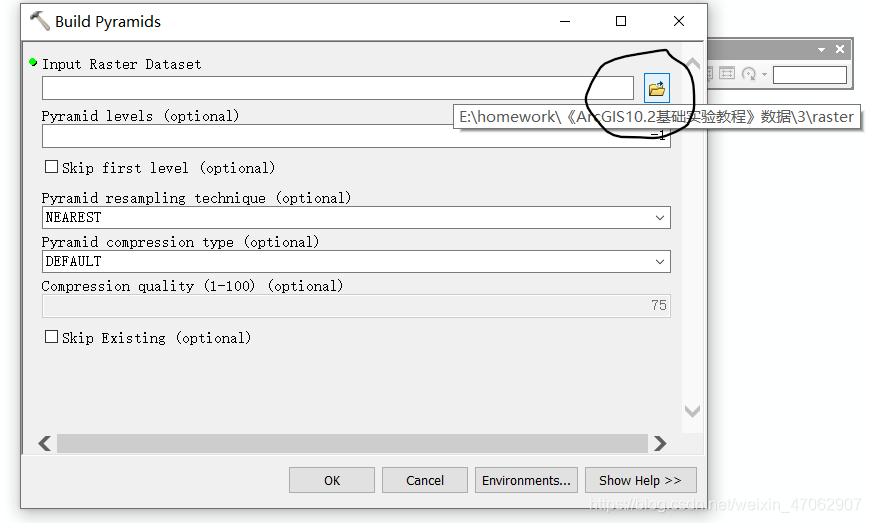Viewport: 871px width, 523px height.
Task: Click the 'Pyramid resampling technique (optional)' label
Action: click(197, 198)
